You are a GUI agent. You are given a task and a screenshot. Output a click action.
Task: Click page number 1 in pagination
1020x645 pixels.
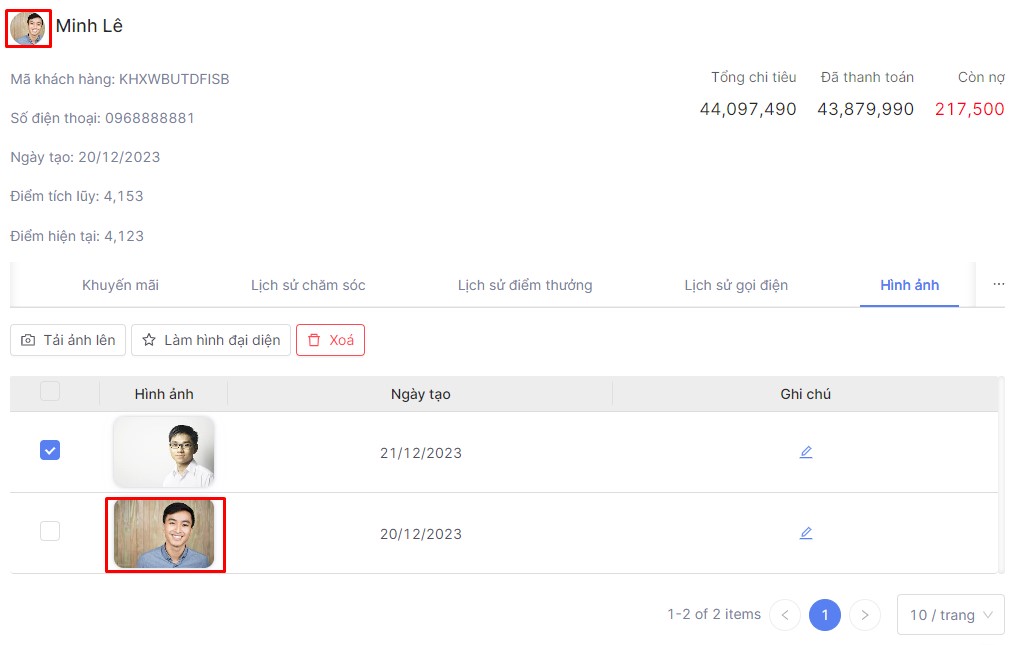point(825,615)
